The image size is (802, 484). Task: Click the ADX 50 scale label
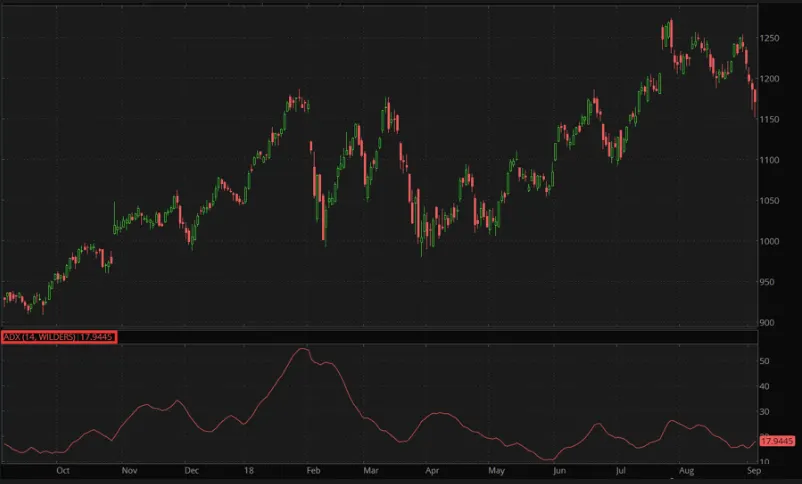(764, 361)
